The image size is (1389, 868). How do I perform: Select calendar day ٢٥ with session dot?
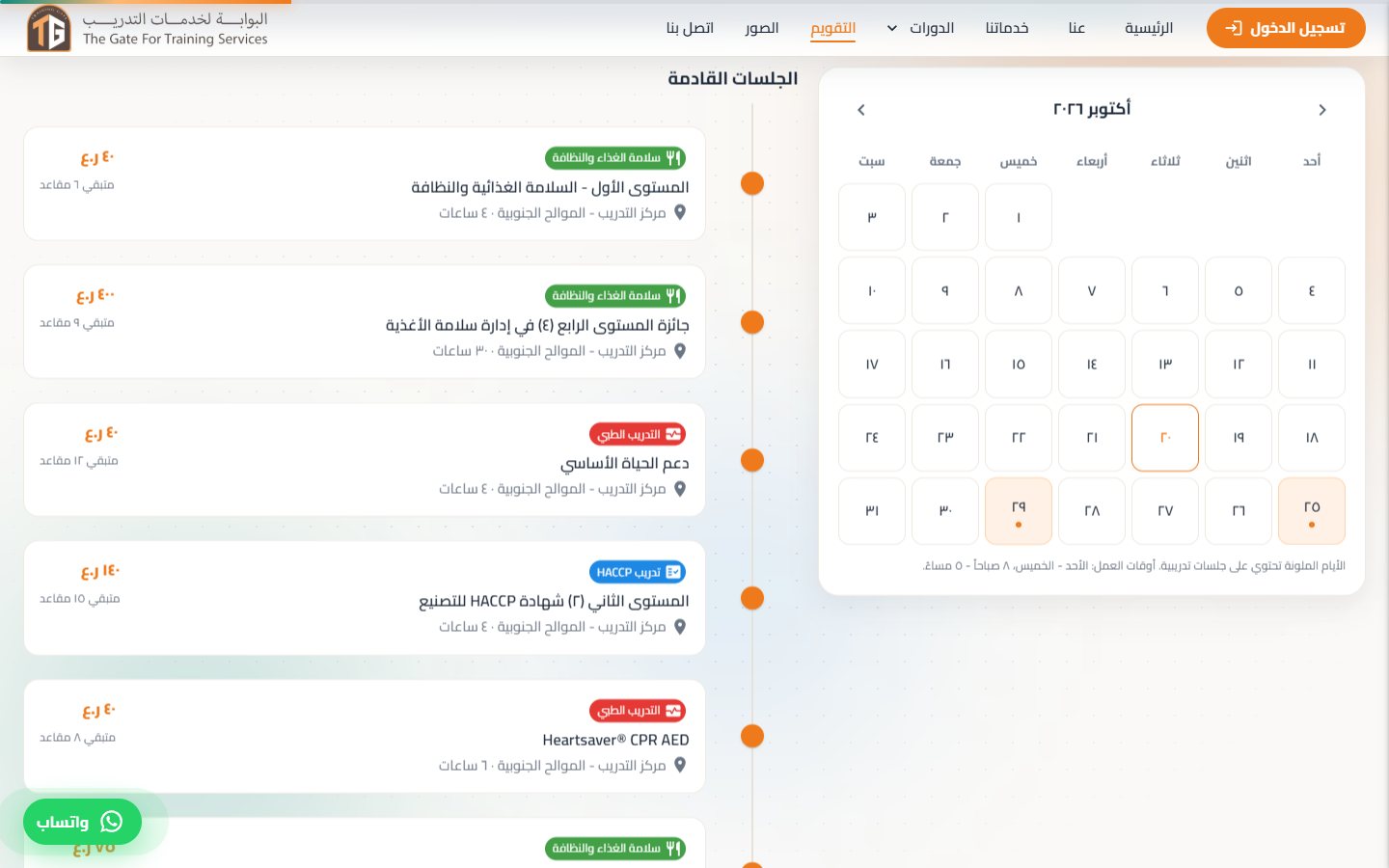1312,511
